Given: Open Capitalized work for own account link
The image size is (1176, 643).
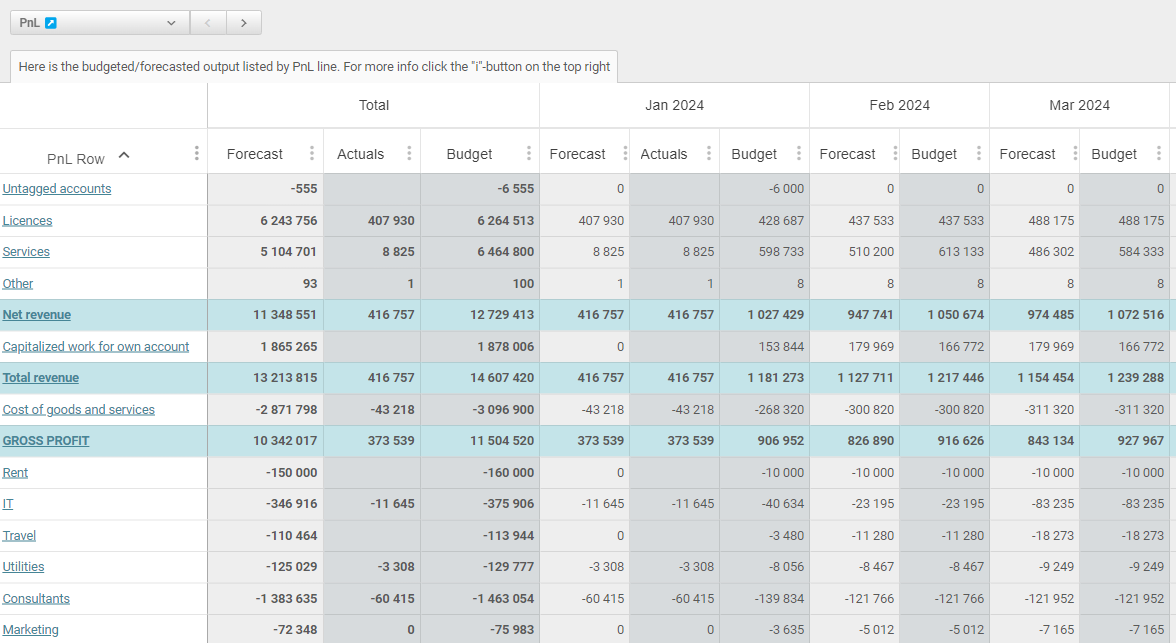Looking at the screenshot, I should [96, 347].
